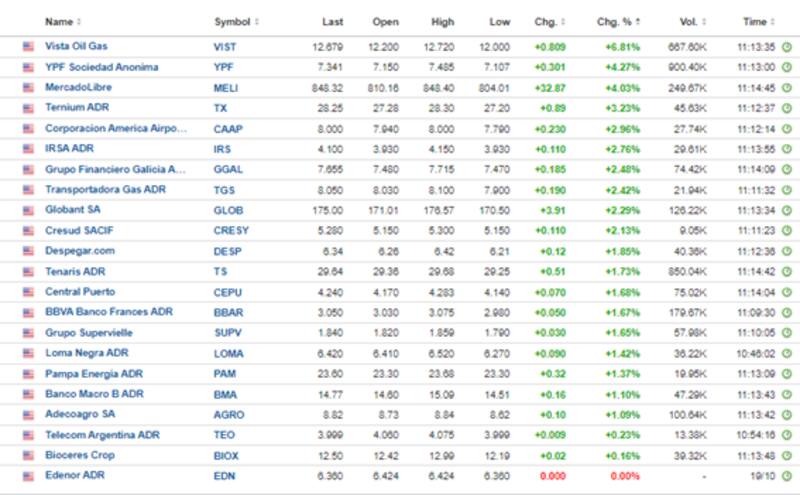
Task: Click the clock icon in Ternium ADR row
Action: pos(786,108)
